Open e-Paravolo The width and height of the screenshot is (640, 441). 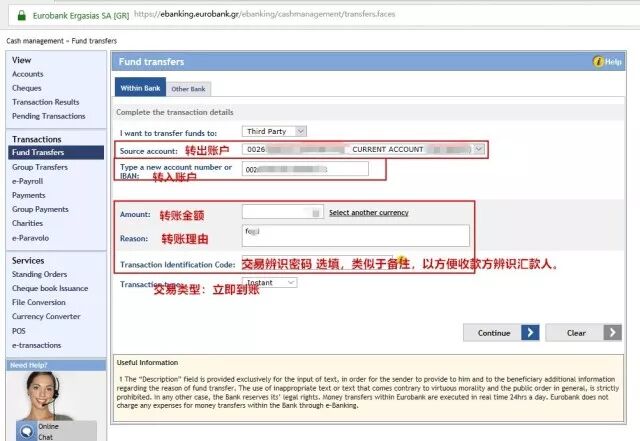click(x=30, y=238)
